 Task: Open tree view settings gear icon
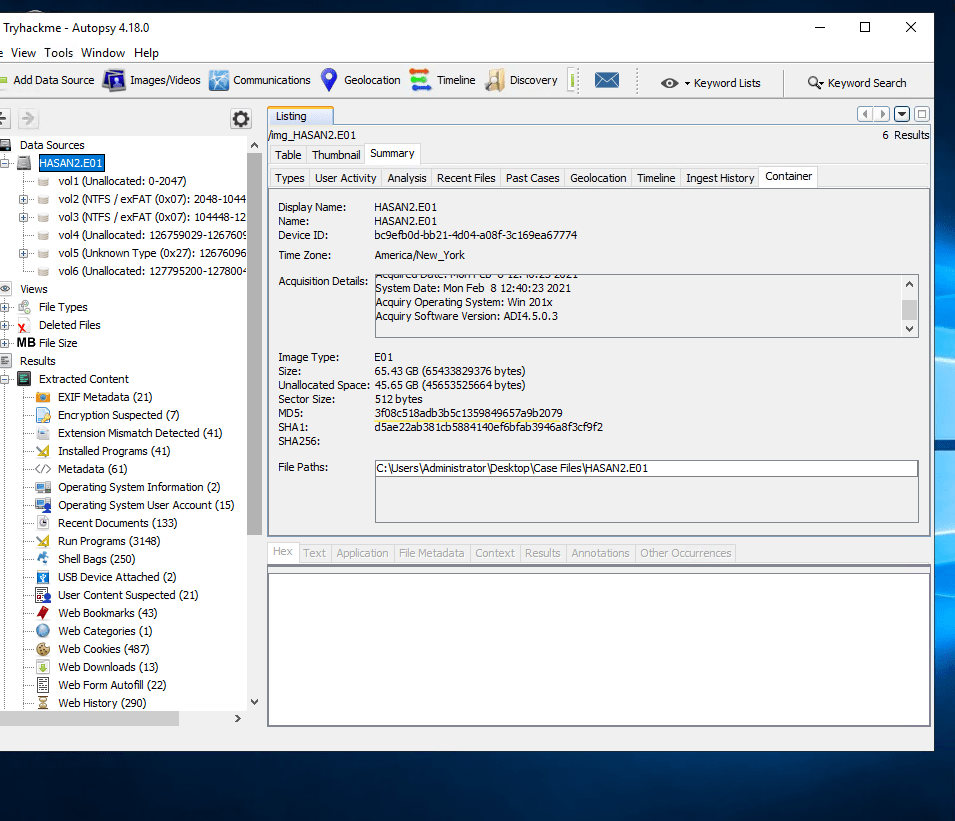(x=241, y=119)
